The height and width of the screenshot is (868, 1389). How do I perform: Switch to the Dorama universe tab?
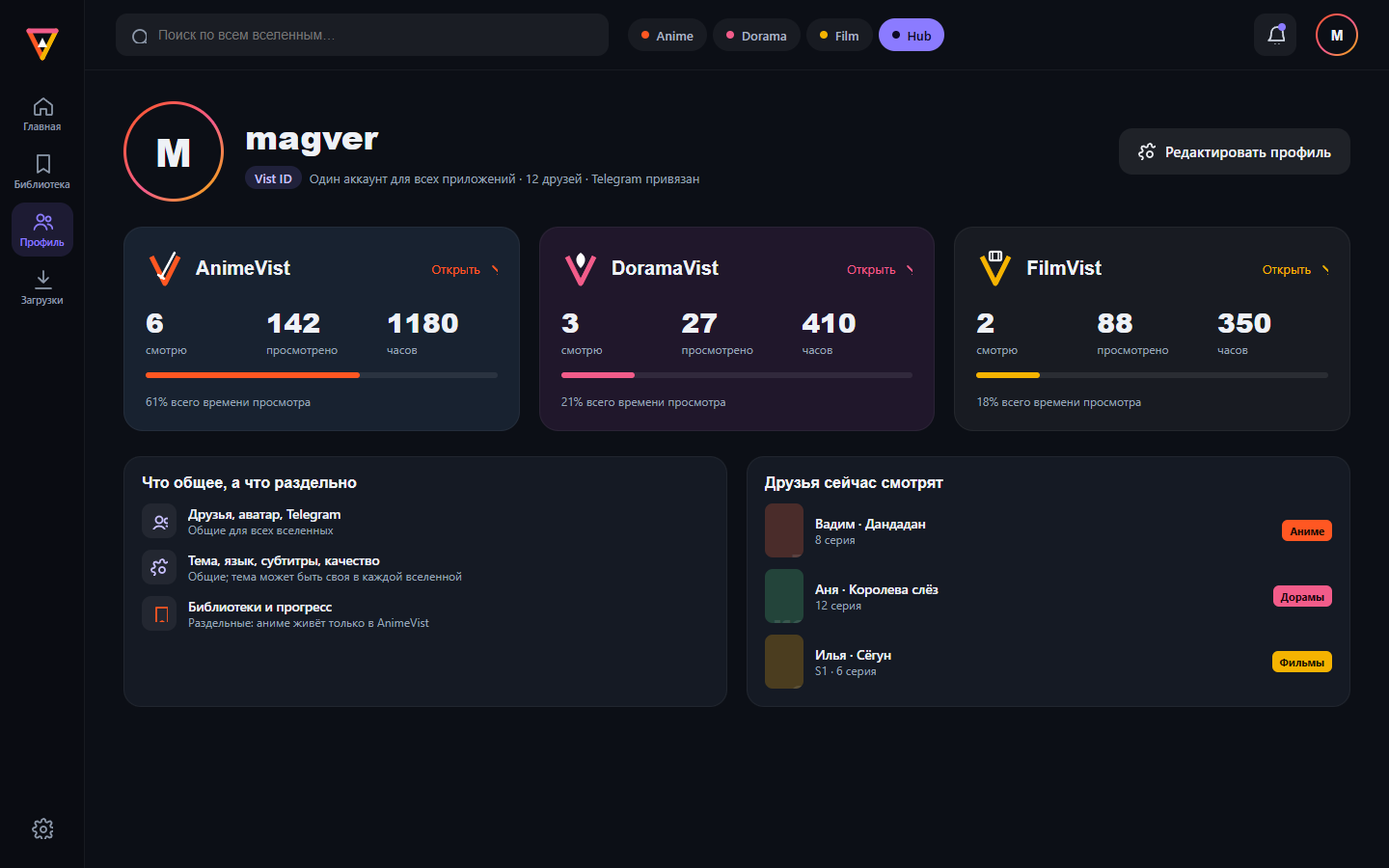pyautogui.click(x=756, y=35)
